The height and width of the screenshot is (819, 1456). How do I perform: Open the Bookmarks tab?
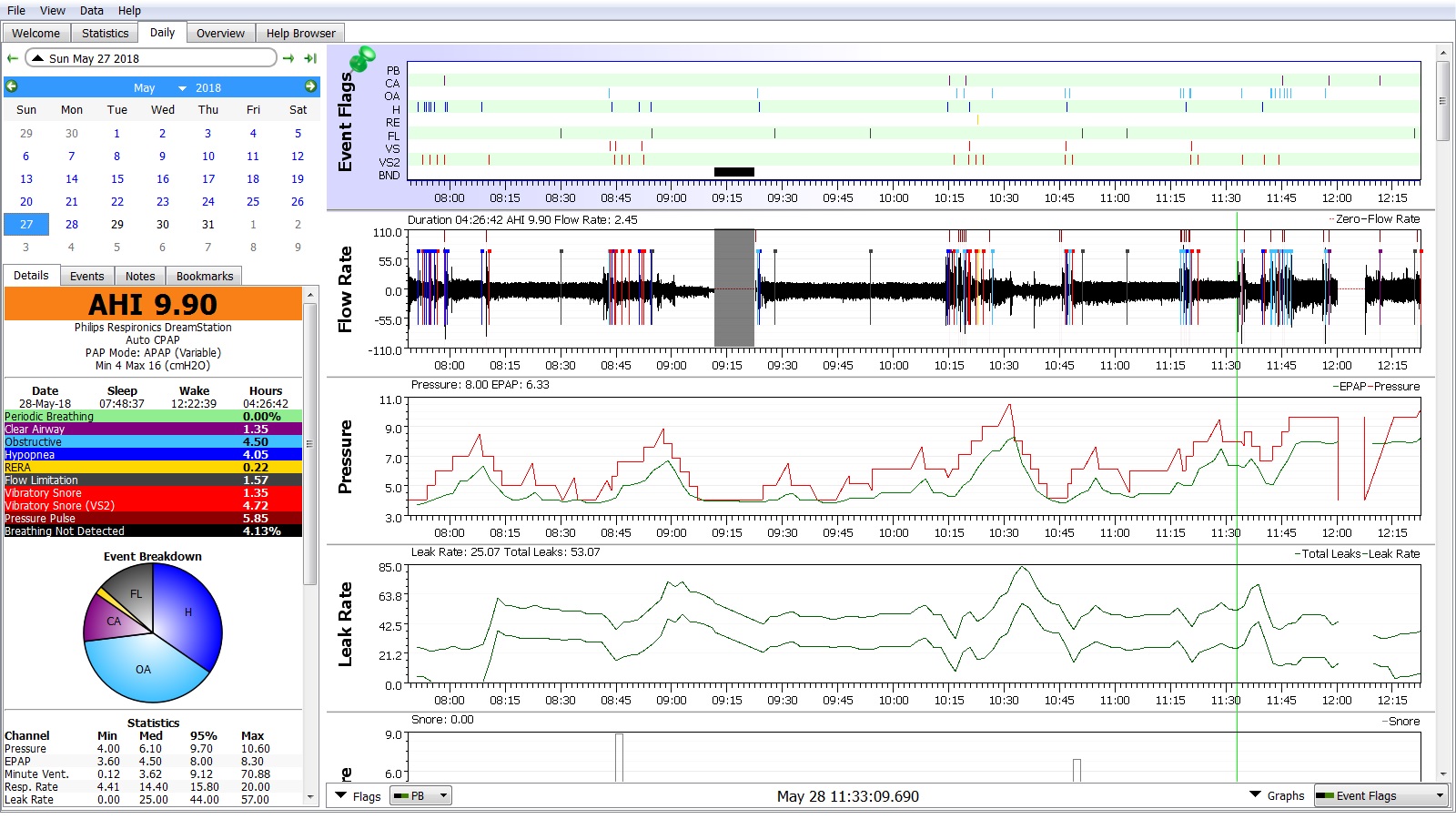point(205,276)
